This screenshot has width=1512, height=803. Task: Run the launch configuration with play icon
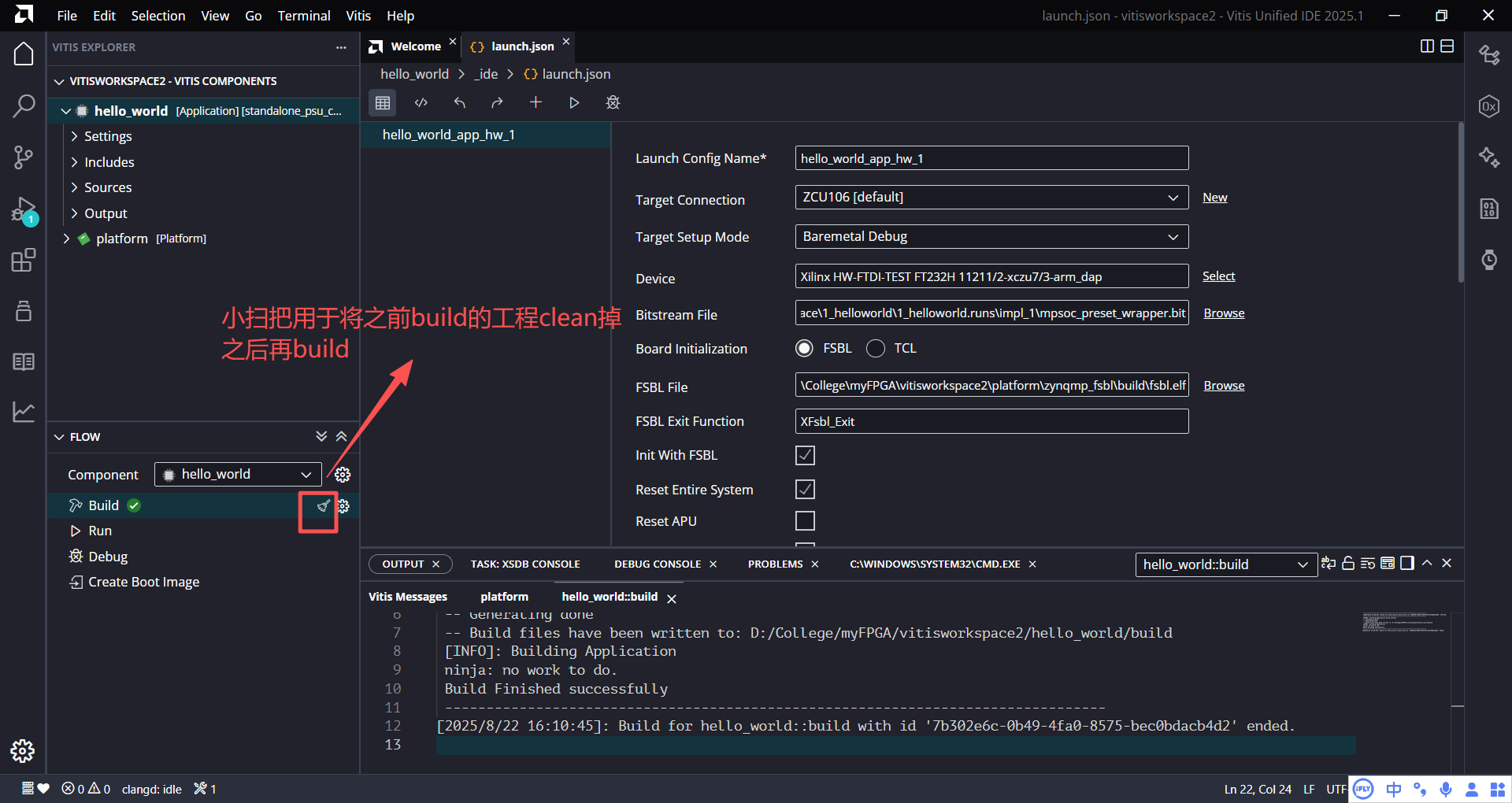pyautogui.click(x=574, y=102)
